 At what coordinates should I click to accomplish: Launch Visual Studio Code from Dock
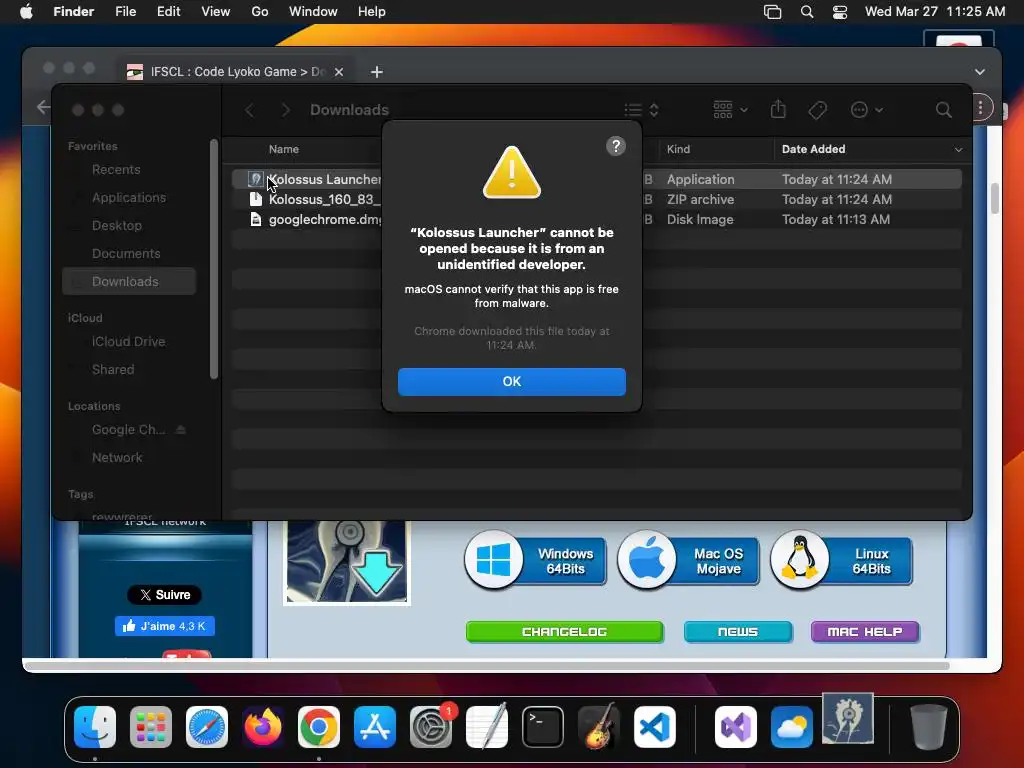tap(654, 727)
